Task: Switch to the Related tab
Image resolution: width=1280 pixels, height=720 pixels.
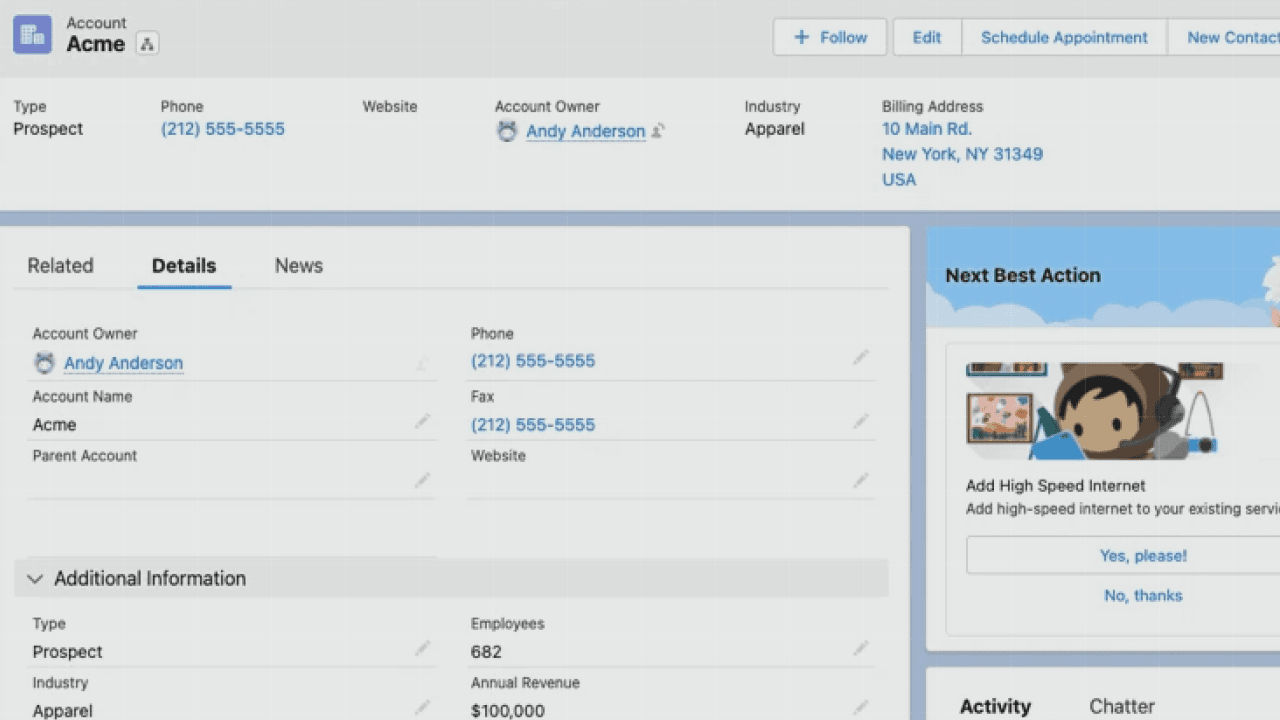Action: (60, 266)
